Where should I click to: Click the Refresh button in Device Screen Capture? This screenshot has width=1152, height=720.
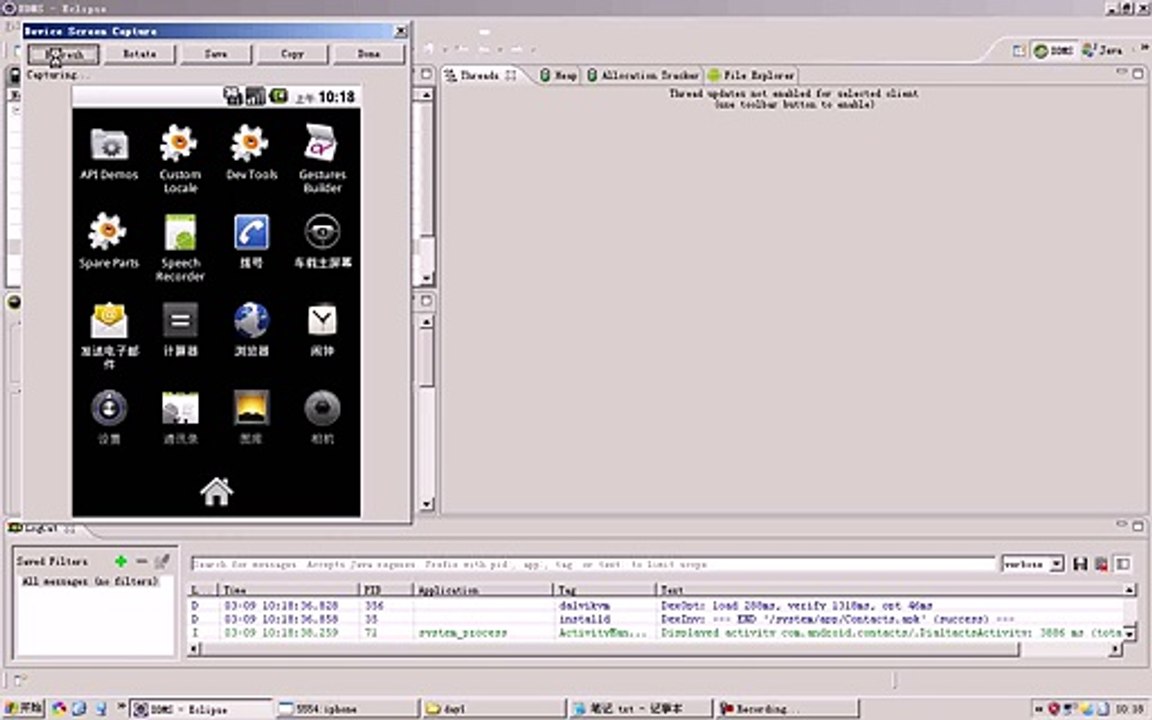[x=64, y=54]
